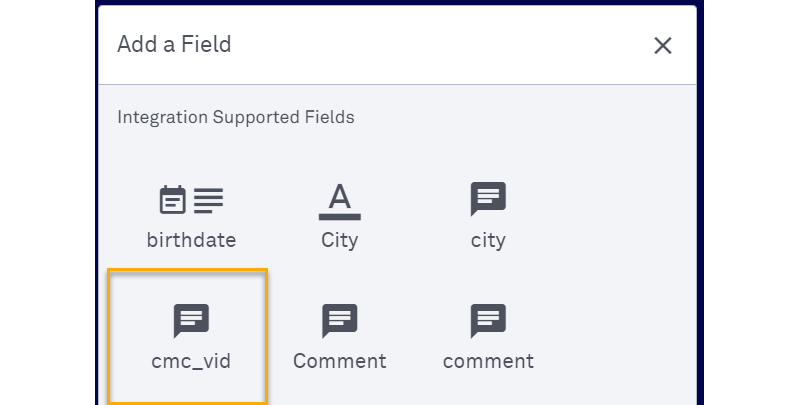The image size is (804, 405).
Task: Choose the capitalized Comment field label
Action: 339,361
